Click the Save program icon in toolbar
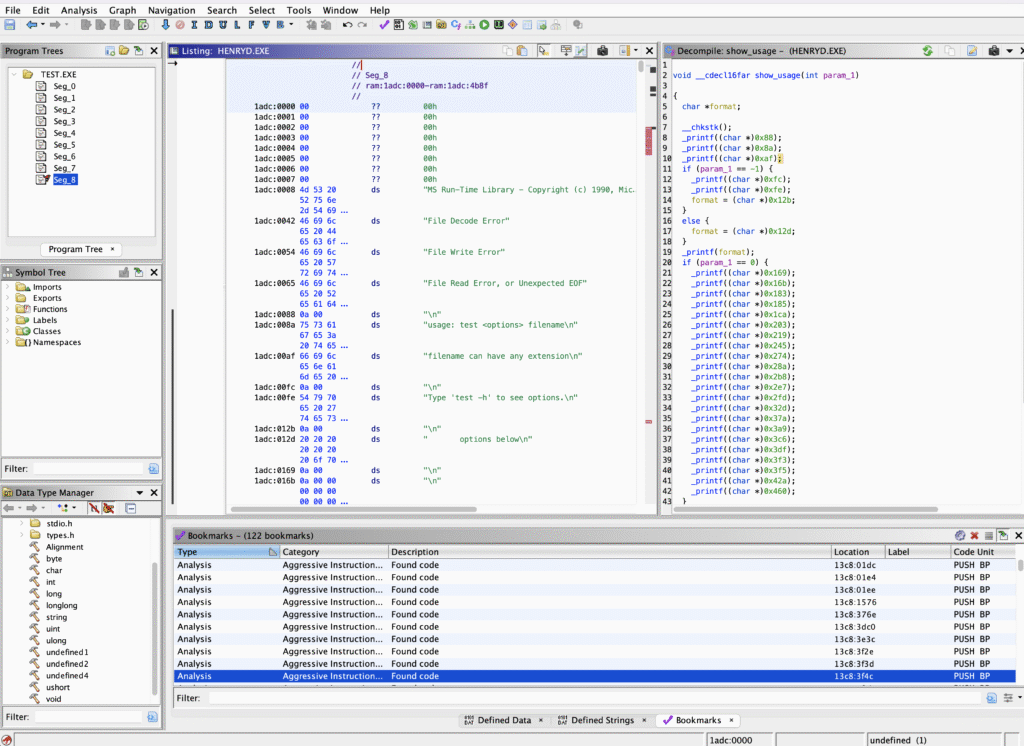Screen dimensions: 1024x746 (x=10, y=24)
